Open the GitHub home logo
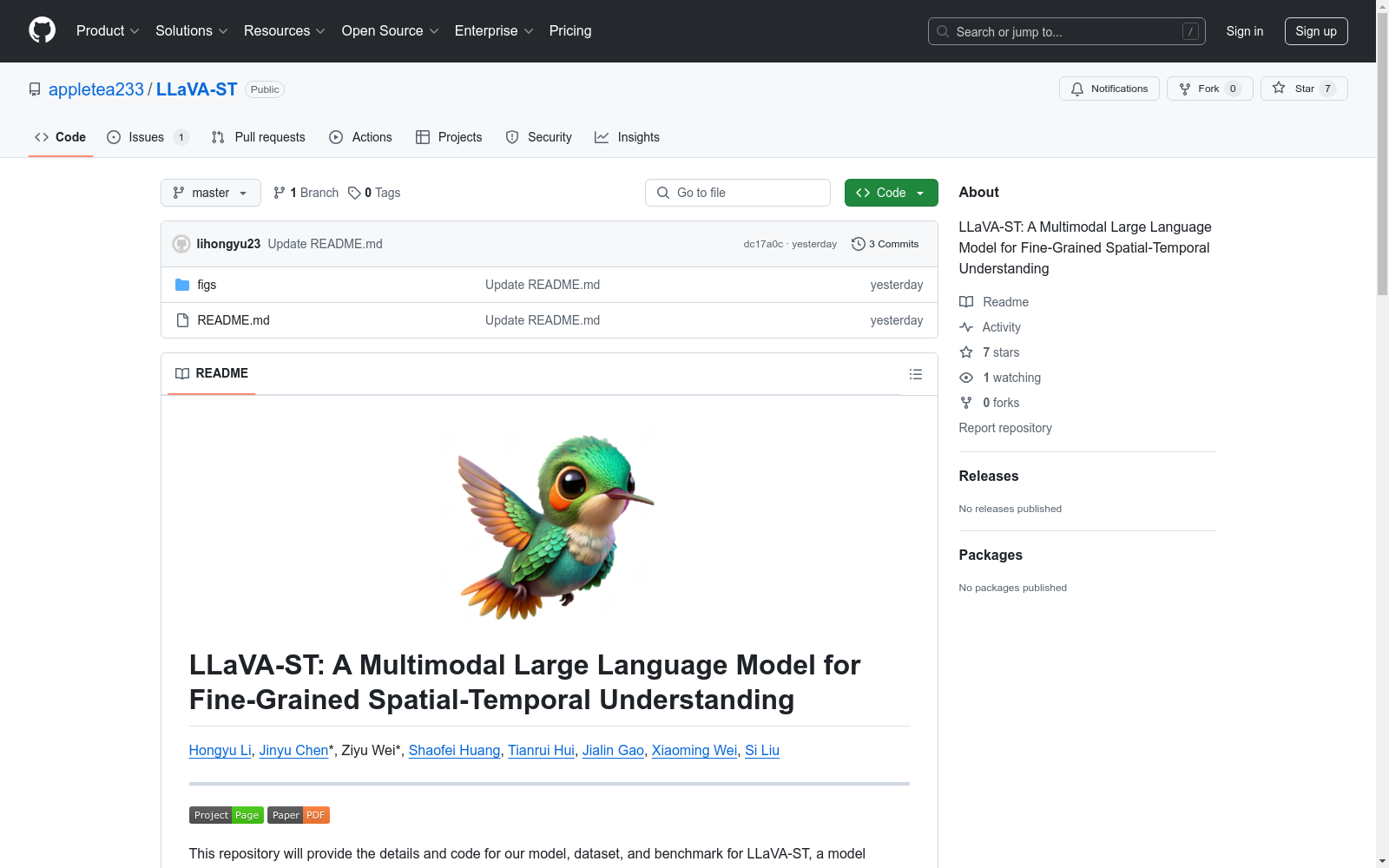 42,30
